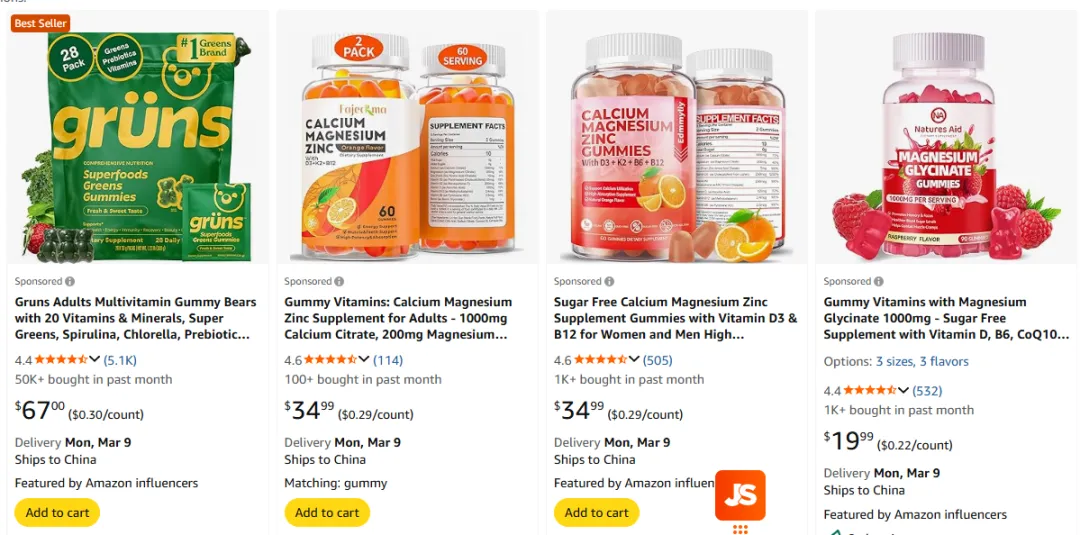This screenshot has height=535, width=1080.
Task: Click the Best Seller badge on Gruns
Action: (x=41, y=23)
